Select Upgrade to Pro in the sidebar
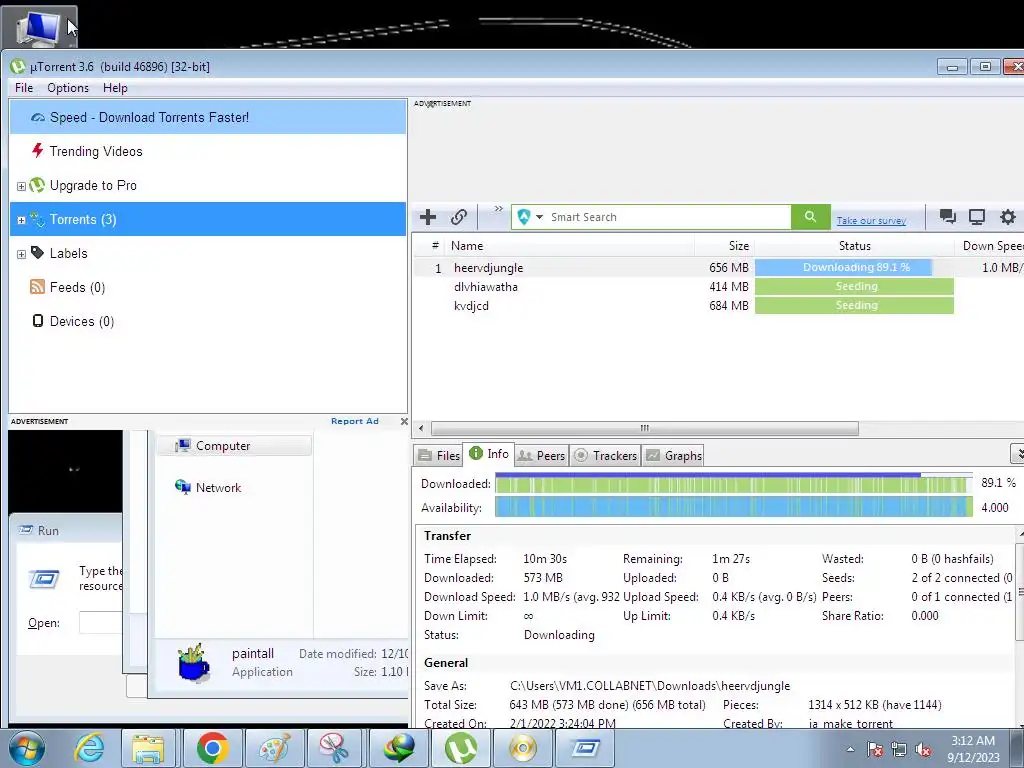Viewport: 1024px width, 768px height. (208, 185)
